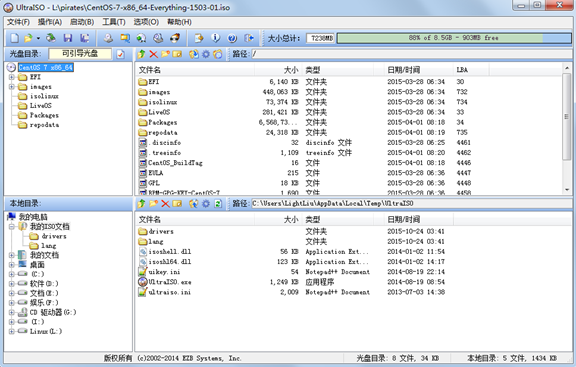This screenshot has height=367, width=576.
Task: Click the Open file folder icon
Action: [28, 38]
